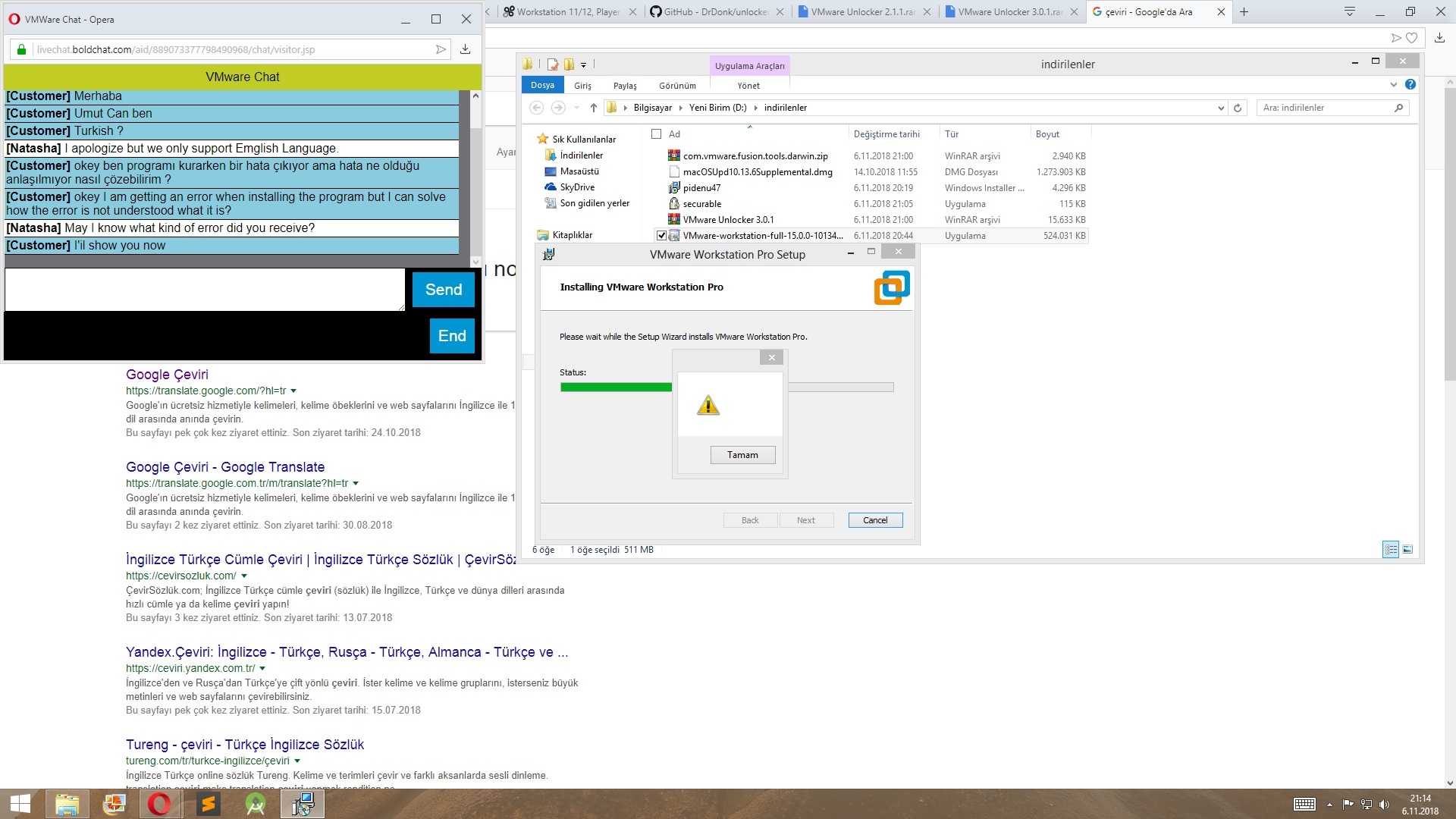Open the Dosya ribbon tab in Explorer
Viewport: 1456px width, 819px height.
click(542, 85)
